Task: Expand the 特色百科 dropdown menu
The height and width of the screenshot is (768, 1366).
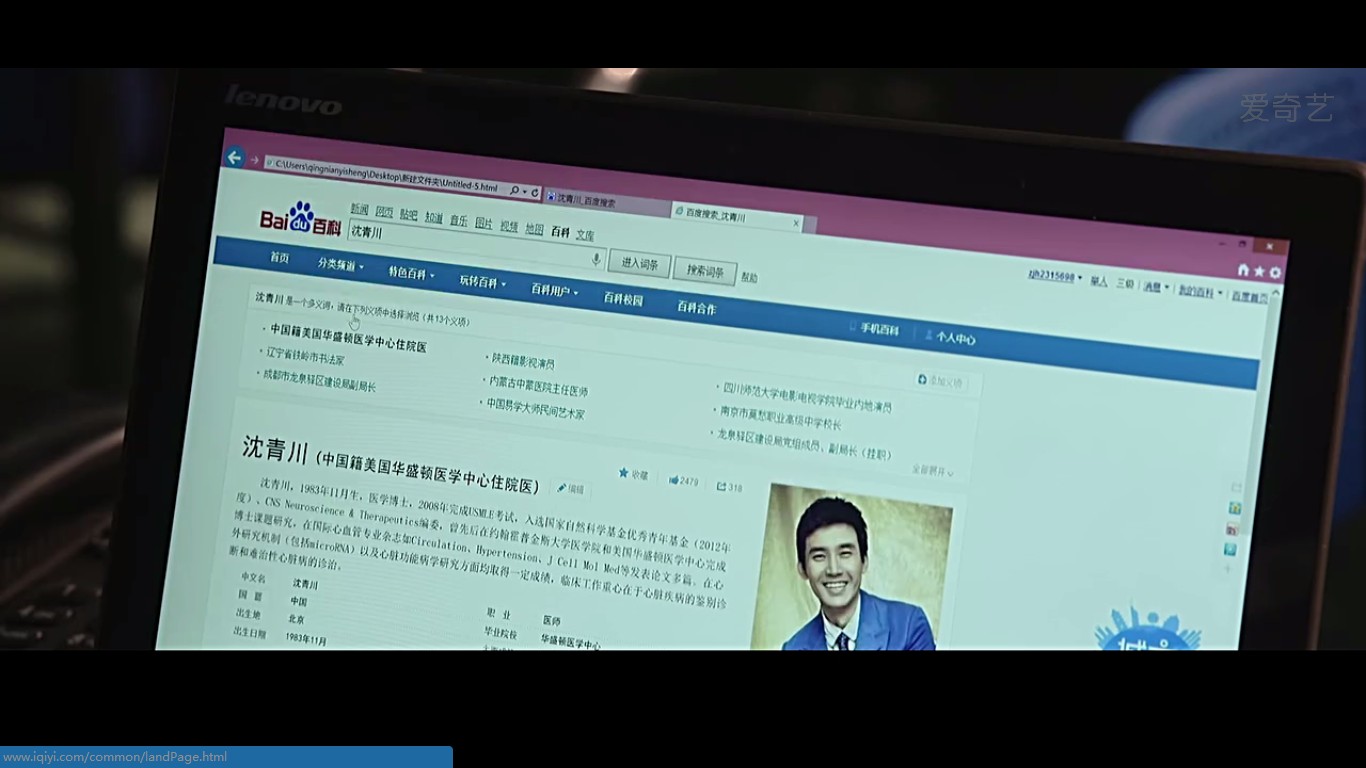Action: pyautogui.click(x=411, y=273)
